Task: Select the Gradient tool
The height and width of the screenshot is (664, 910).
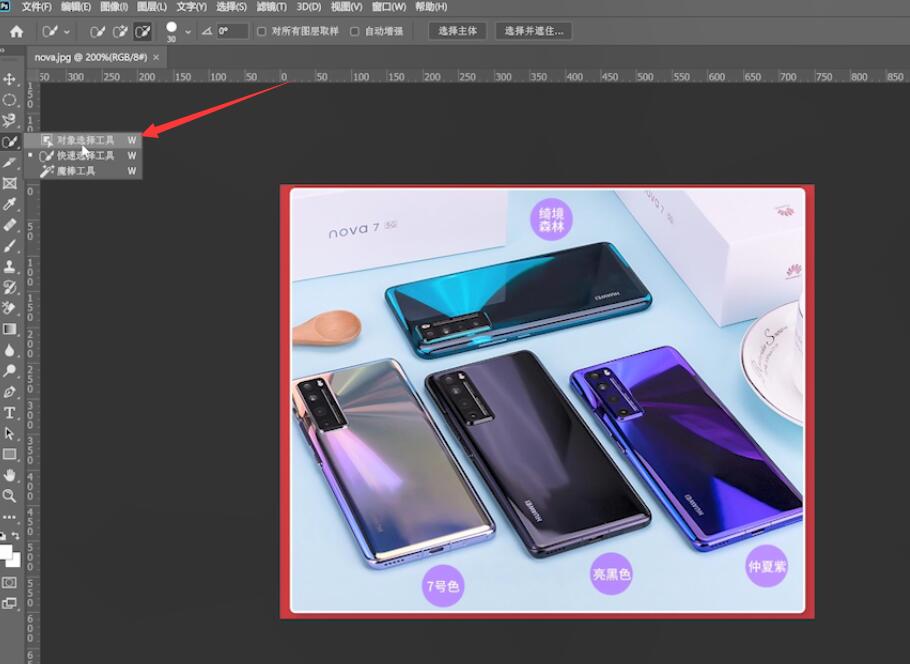Action: tap(9, 329)
